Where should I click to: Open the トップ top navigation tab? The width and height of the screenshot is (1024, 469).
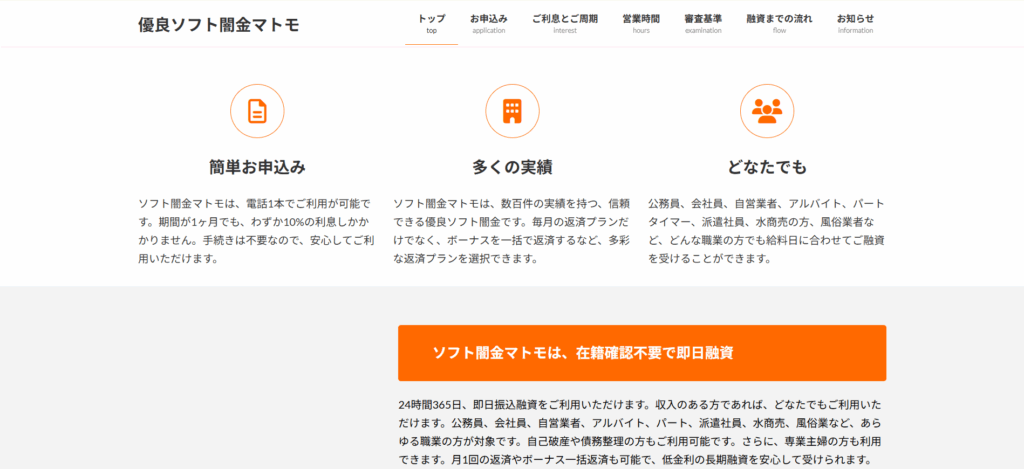tap(432, 24)
